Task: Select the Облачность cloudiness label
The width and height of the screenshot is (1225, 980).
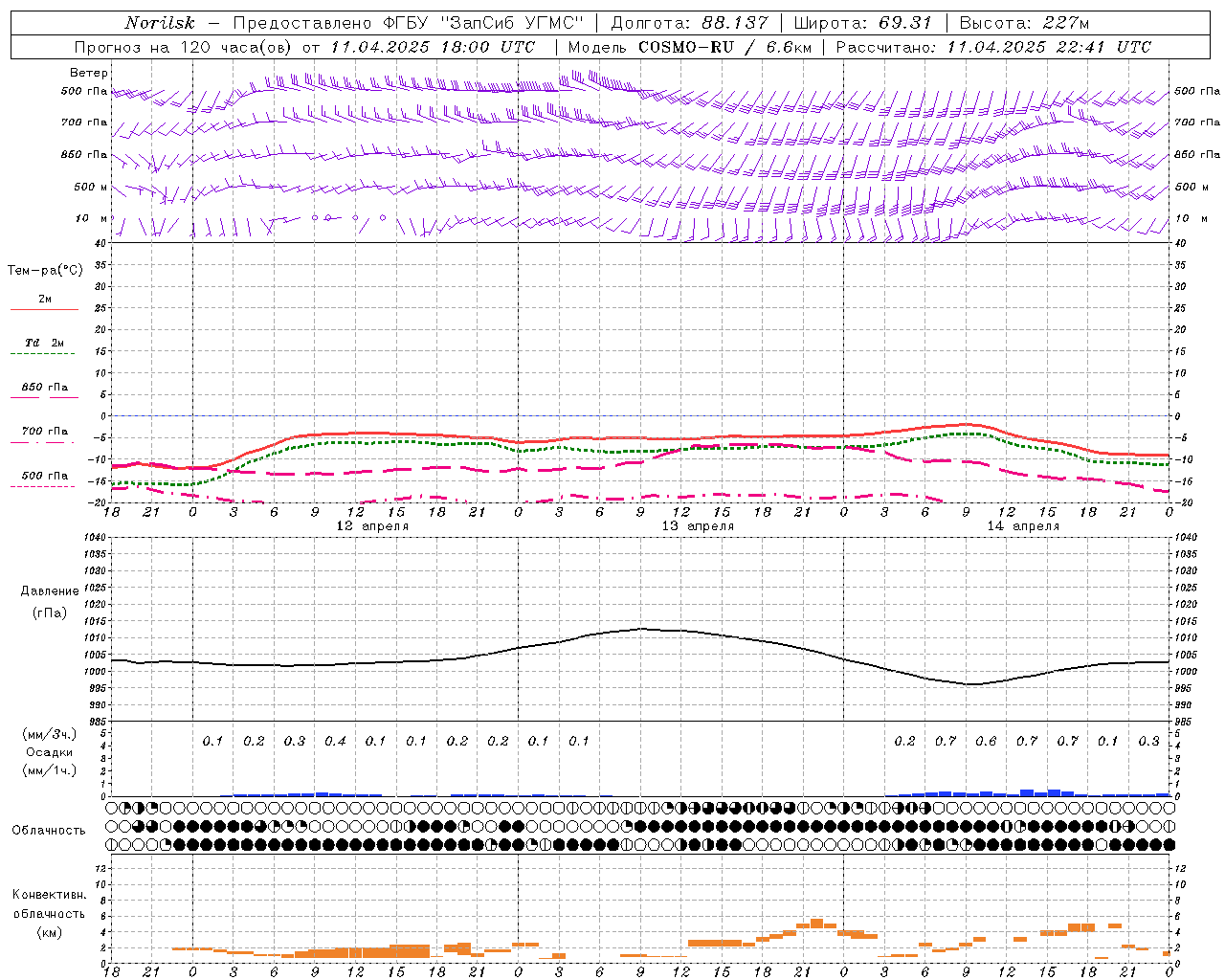Action: point(49,831)
